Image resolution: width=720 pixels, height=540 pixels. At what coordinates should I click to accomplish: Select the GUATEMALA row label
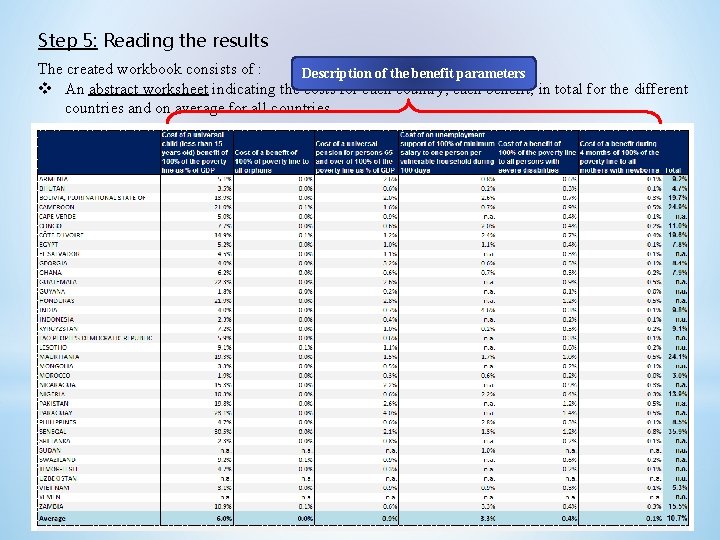click(58, 282)
